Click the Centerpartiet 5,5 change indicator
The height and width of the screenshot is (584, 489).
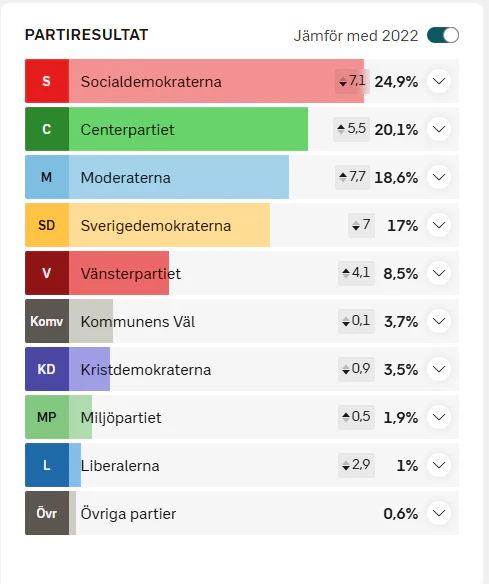(x=351, y=129)
